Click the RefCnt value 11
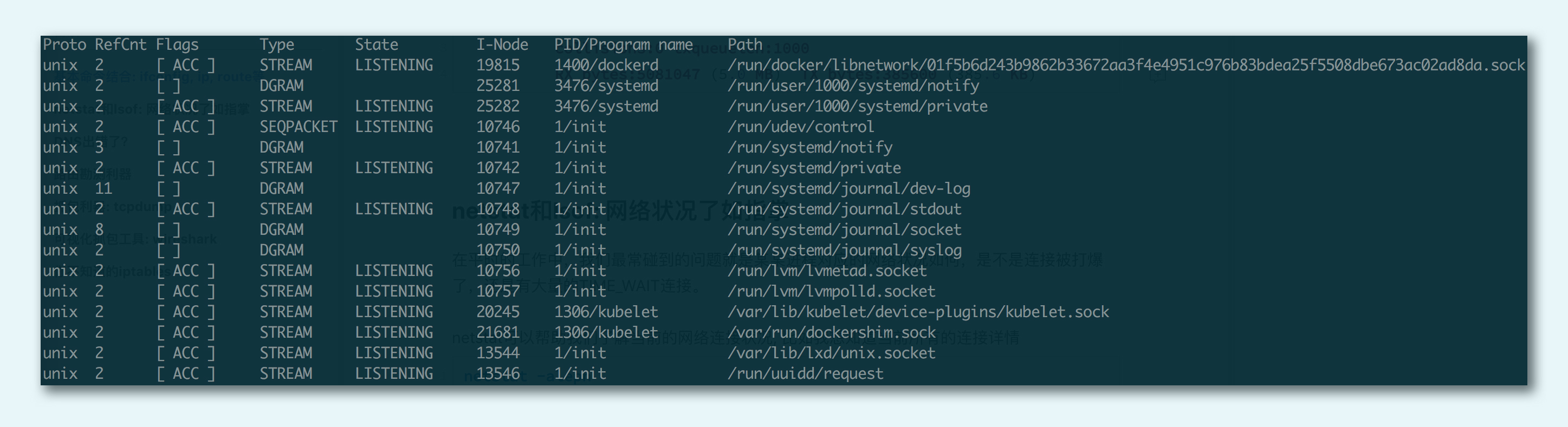The width and height of the screenshot is (1568, 427). [x=103, y=188]
